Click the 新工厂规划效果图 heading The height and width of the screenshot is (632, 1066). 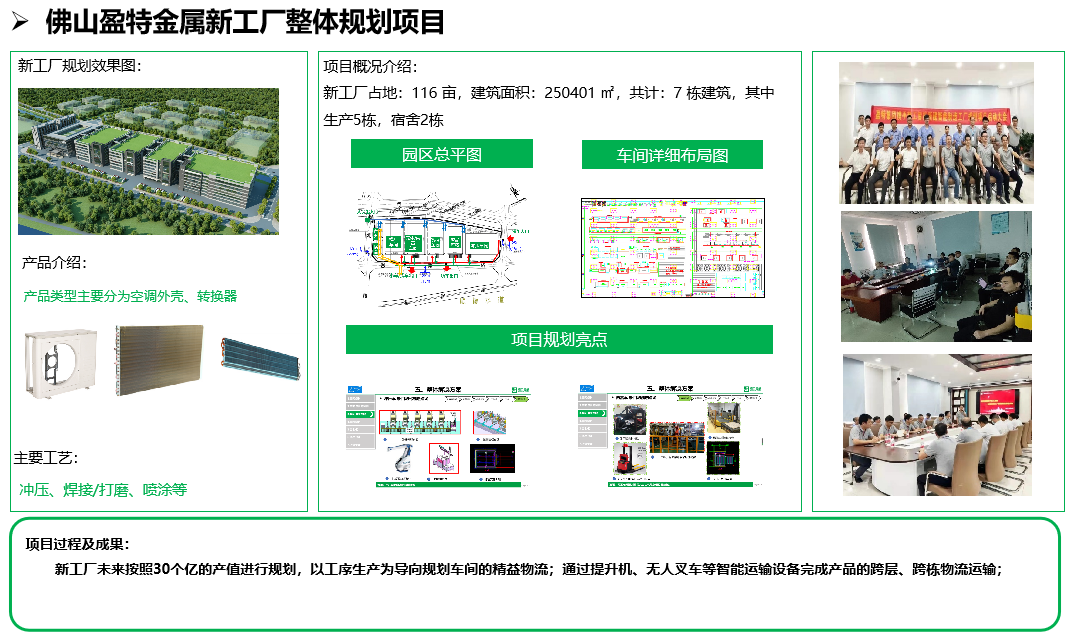[x=80, y=65]
